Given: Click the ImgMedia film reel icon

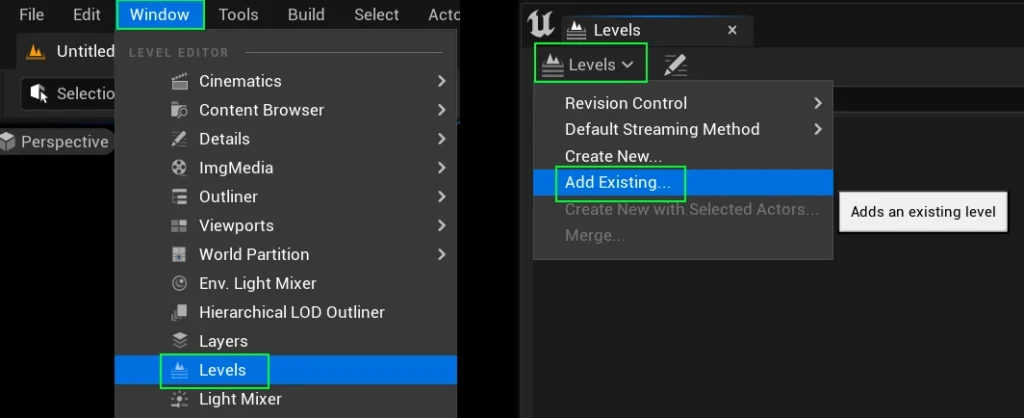Looking at the screenshot, I should tap(180, 168).
